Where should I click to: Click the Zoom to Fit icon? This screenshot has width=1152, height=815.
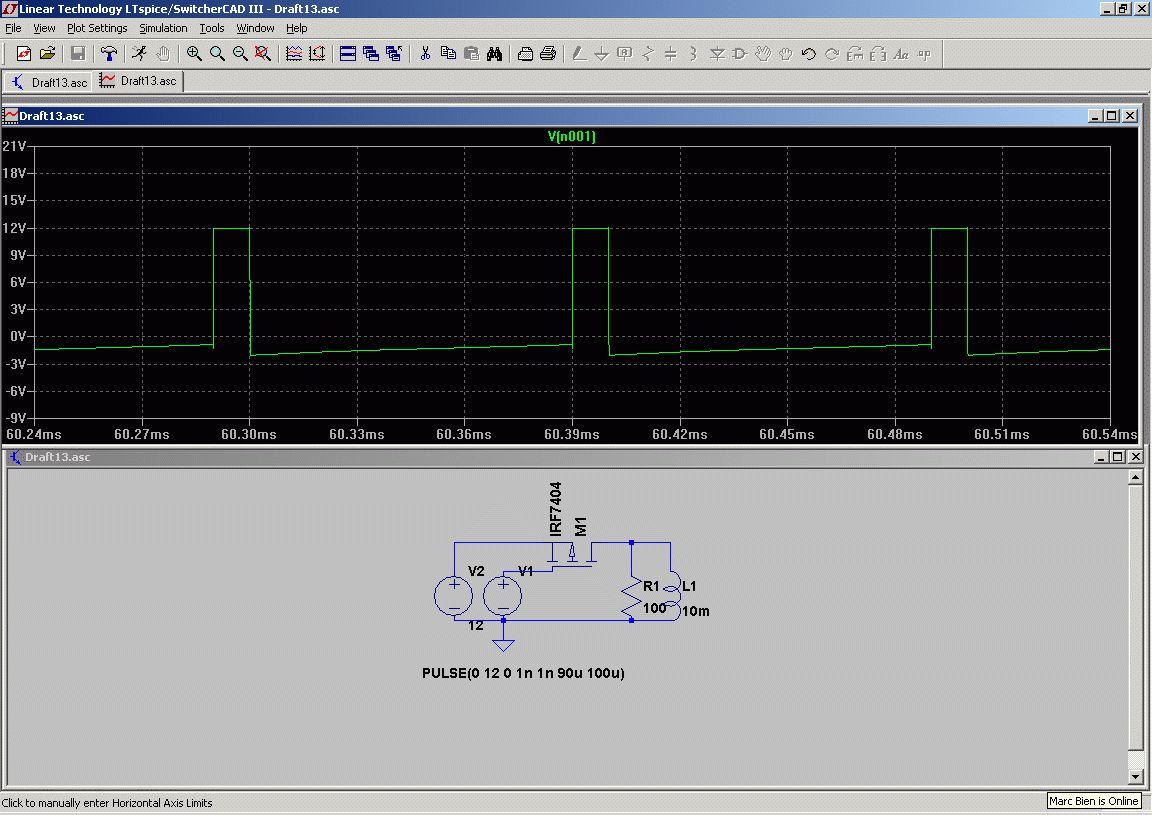pyautogui.click(x=263, y=54)
